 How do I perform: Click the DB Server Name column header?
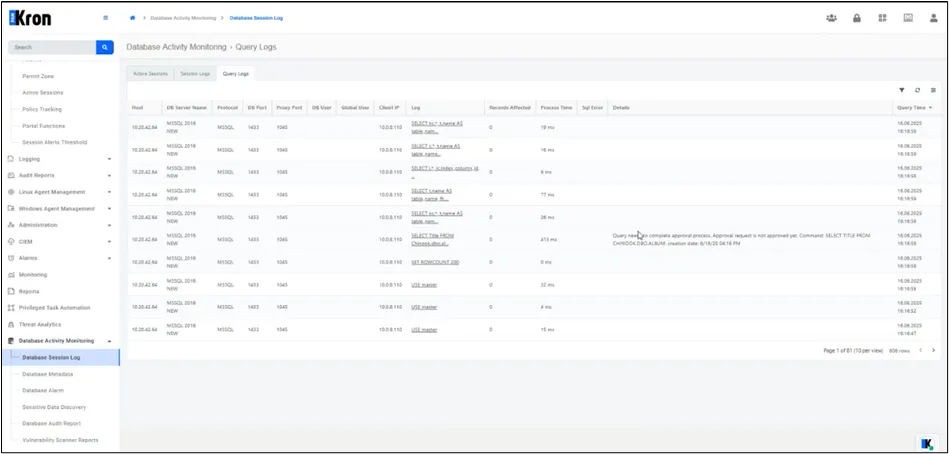[187, 108]
